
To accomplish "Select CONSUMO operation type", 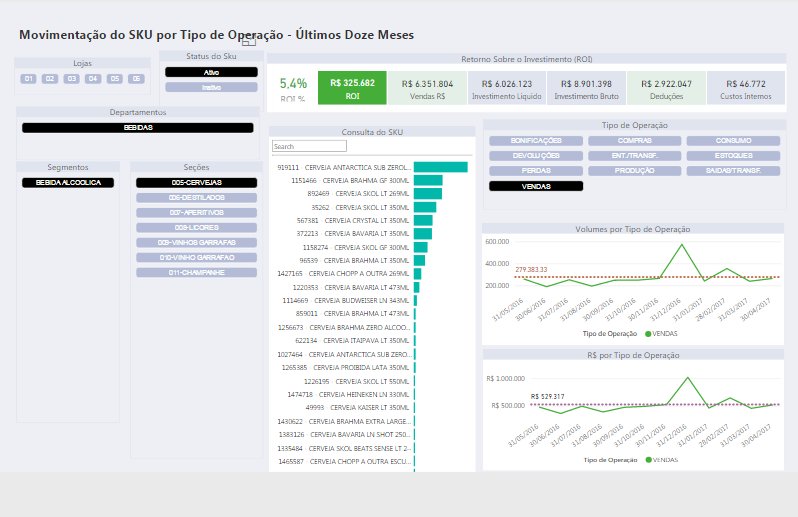I will click(x=733, y=140).
